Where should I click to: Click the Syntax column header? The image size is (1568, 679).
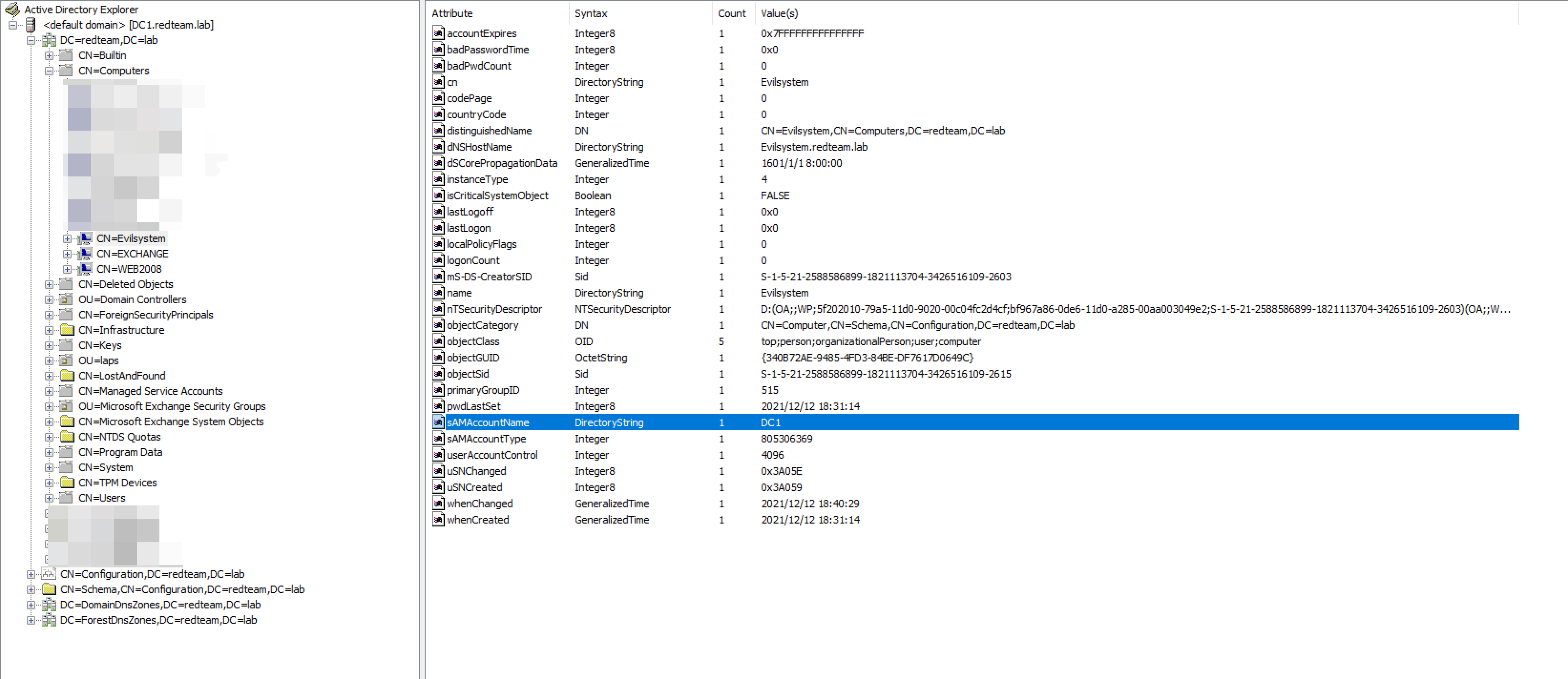590,13
